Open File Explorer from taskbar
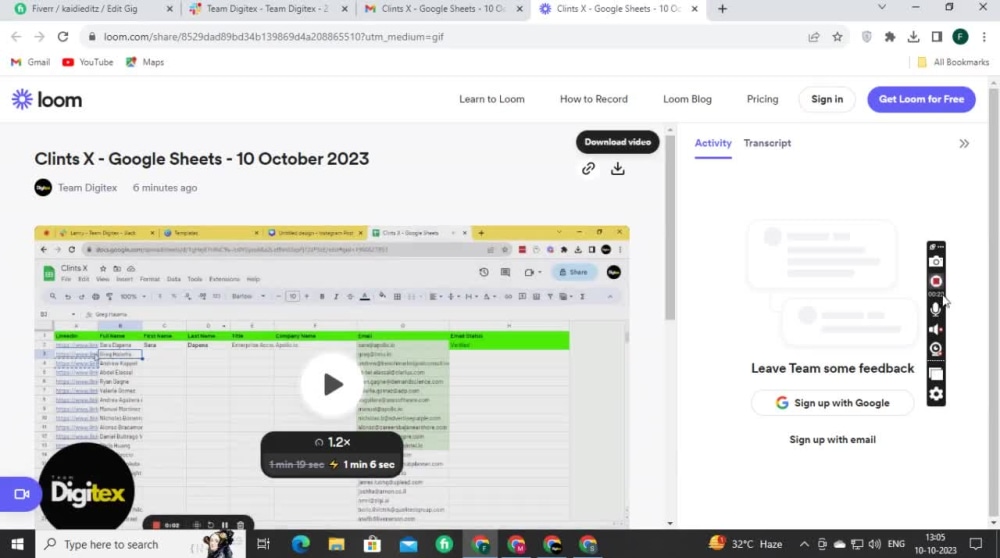Image resolution: width=1000 pixels, height=558 pixels. pyautogui.click(x=336, y=544)
